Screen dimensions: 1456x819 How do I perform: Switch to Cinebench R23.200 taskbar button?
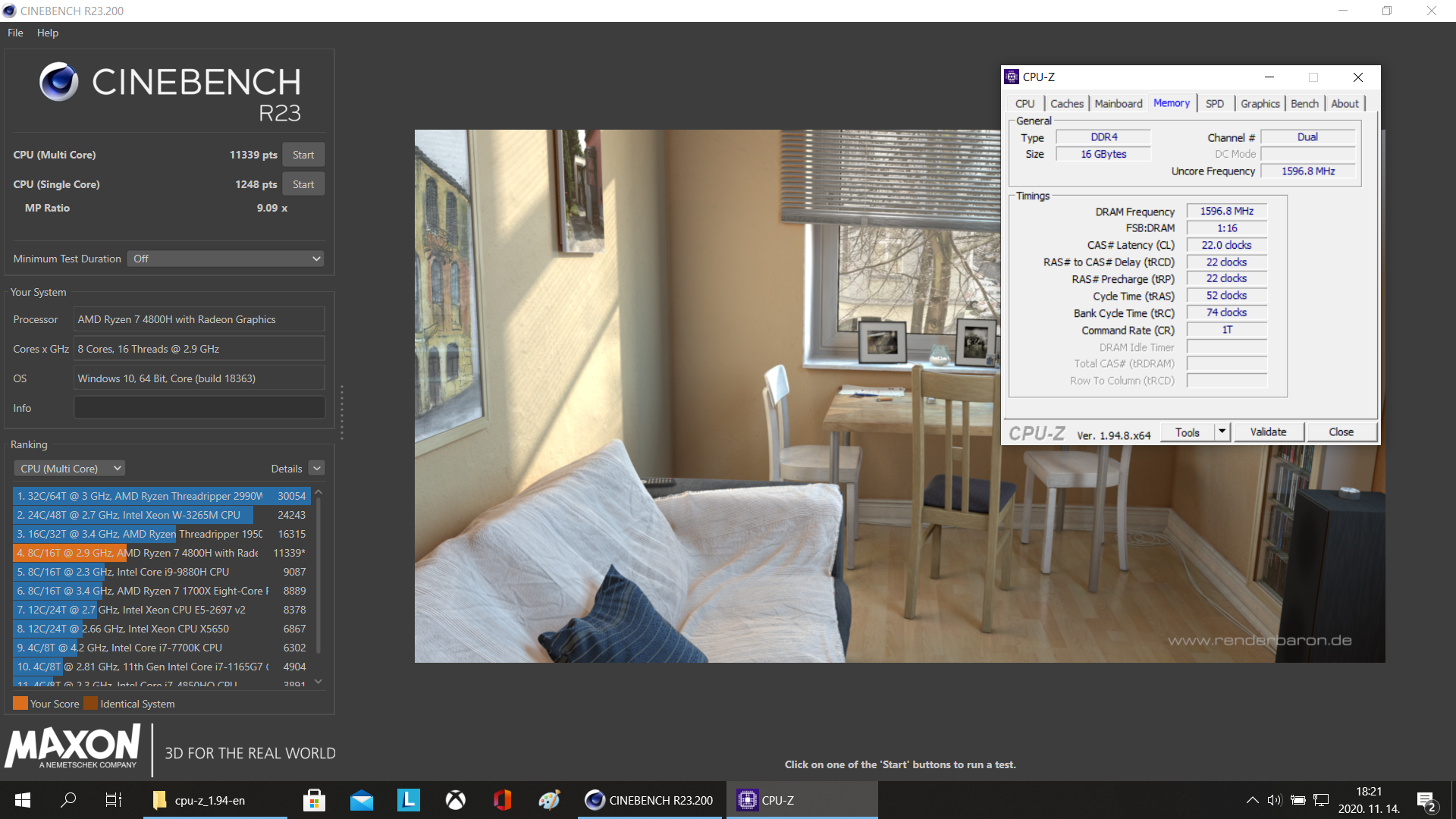pos(651,800)
